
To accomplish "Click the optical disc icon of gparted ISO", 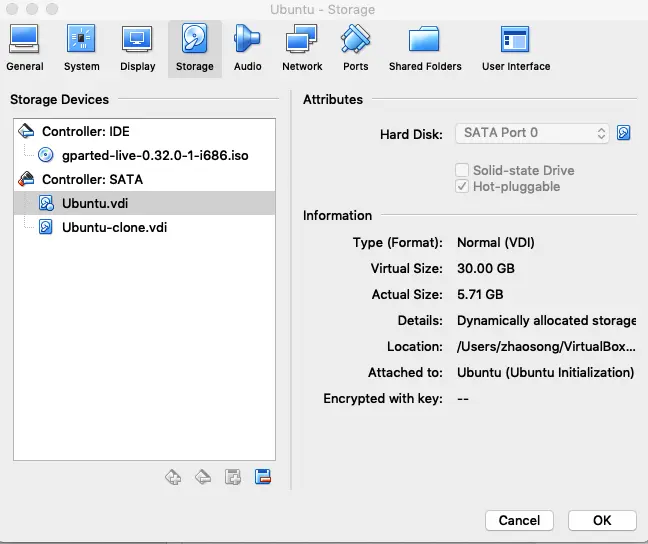I will coord(45,155).
